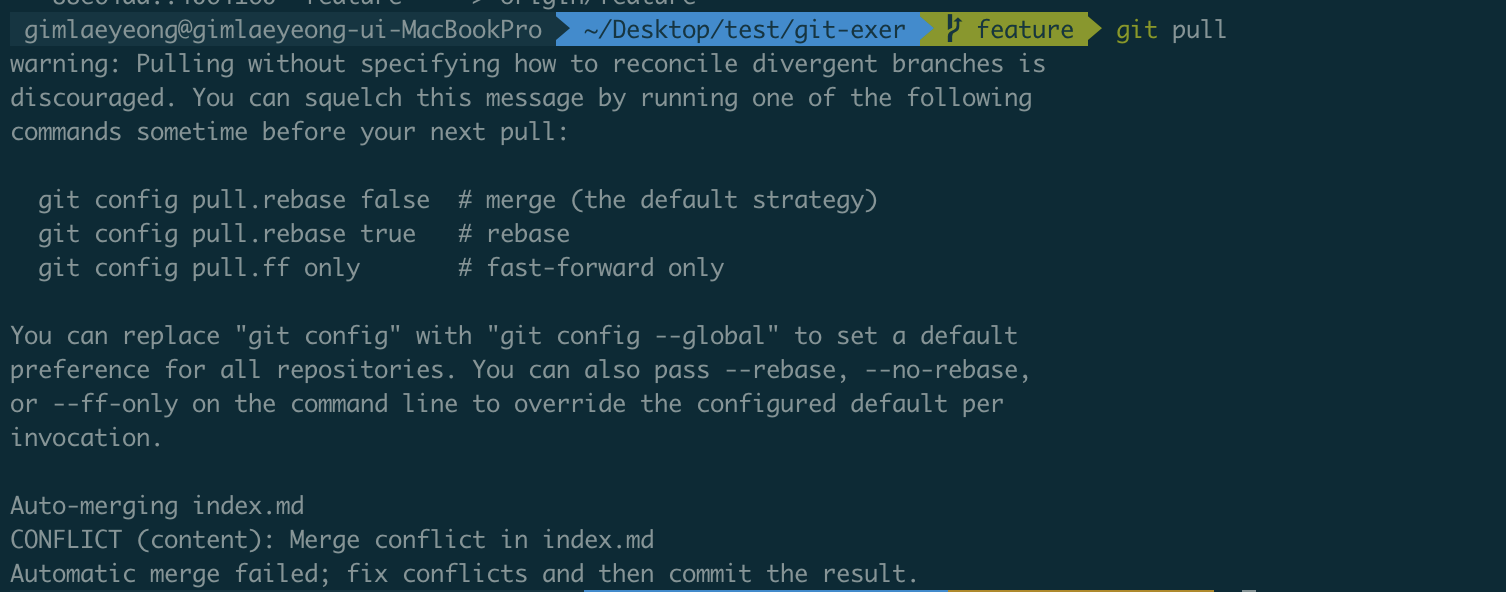The width and height of the screenshot is (1506, 592).
Task: Click the "# rebase" comment text
Action: click(x=514, y=234)
